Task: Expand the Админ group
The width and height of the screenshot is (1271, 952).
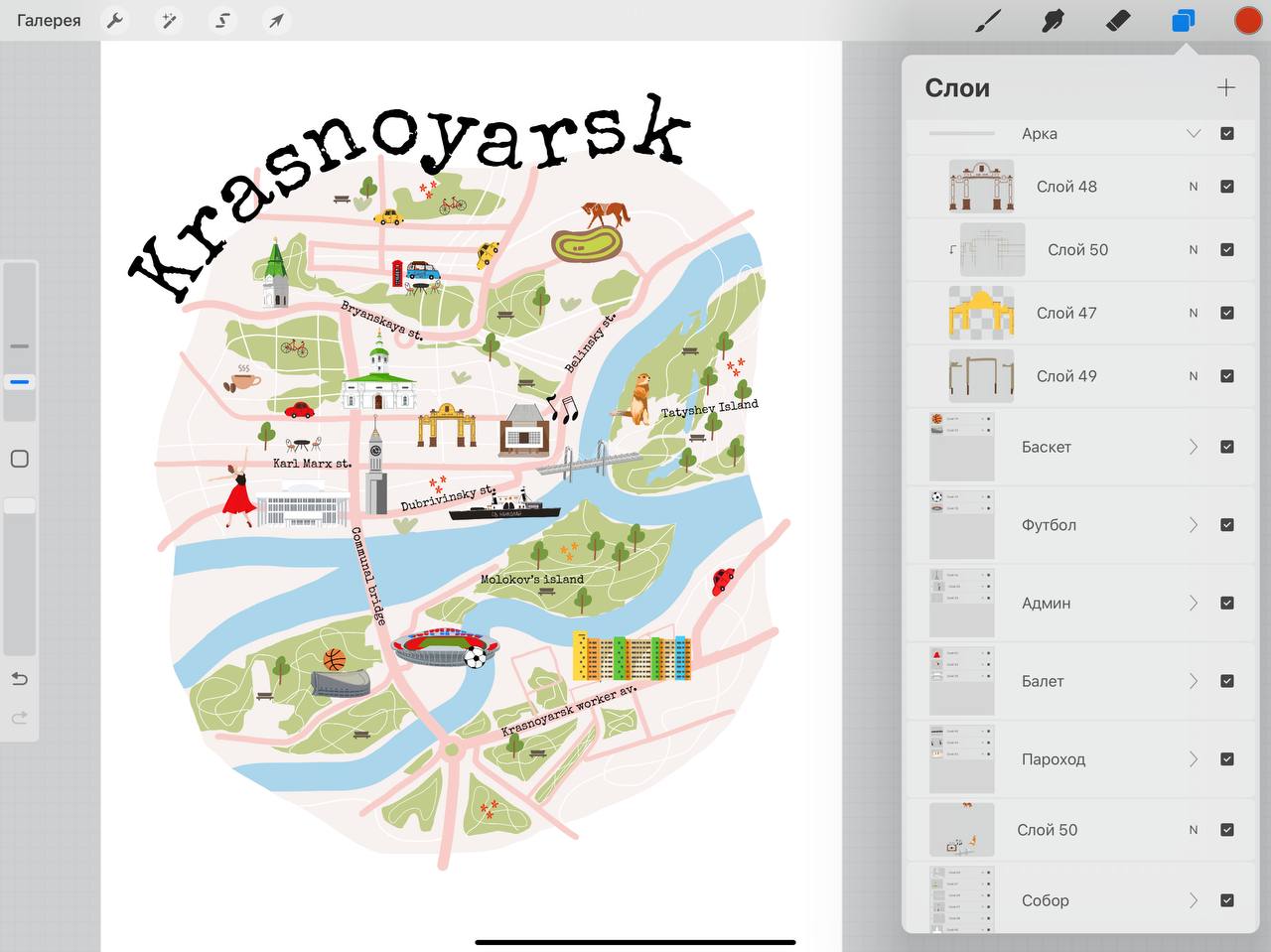Action: (x=1194, y=603)
